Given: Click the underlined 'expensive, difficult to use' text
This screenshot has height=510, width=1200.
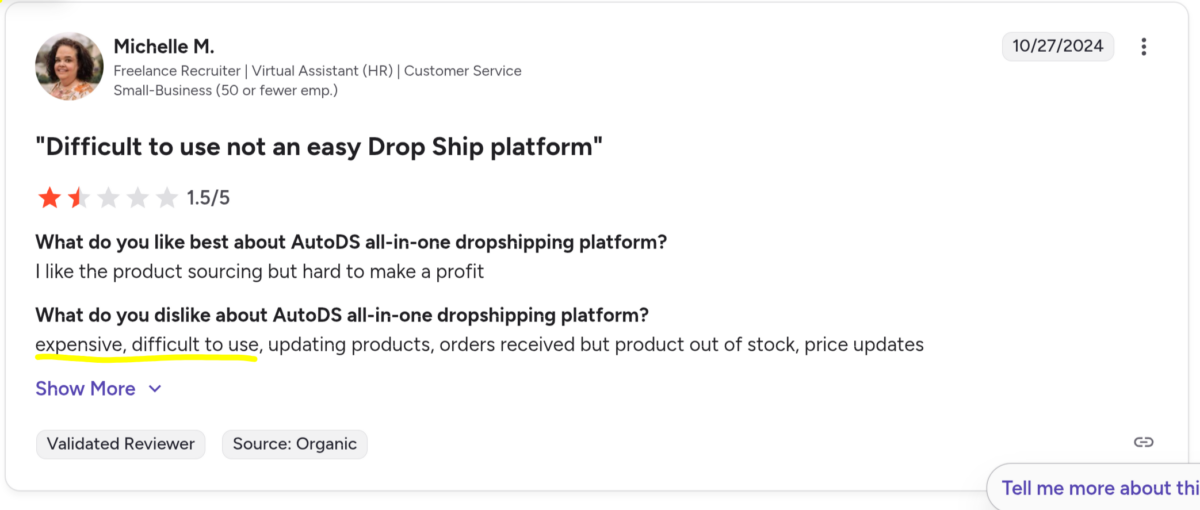Looking at the screenshot, I should pyautogui.click(x=147, y=345).
